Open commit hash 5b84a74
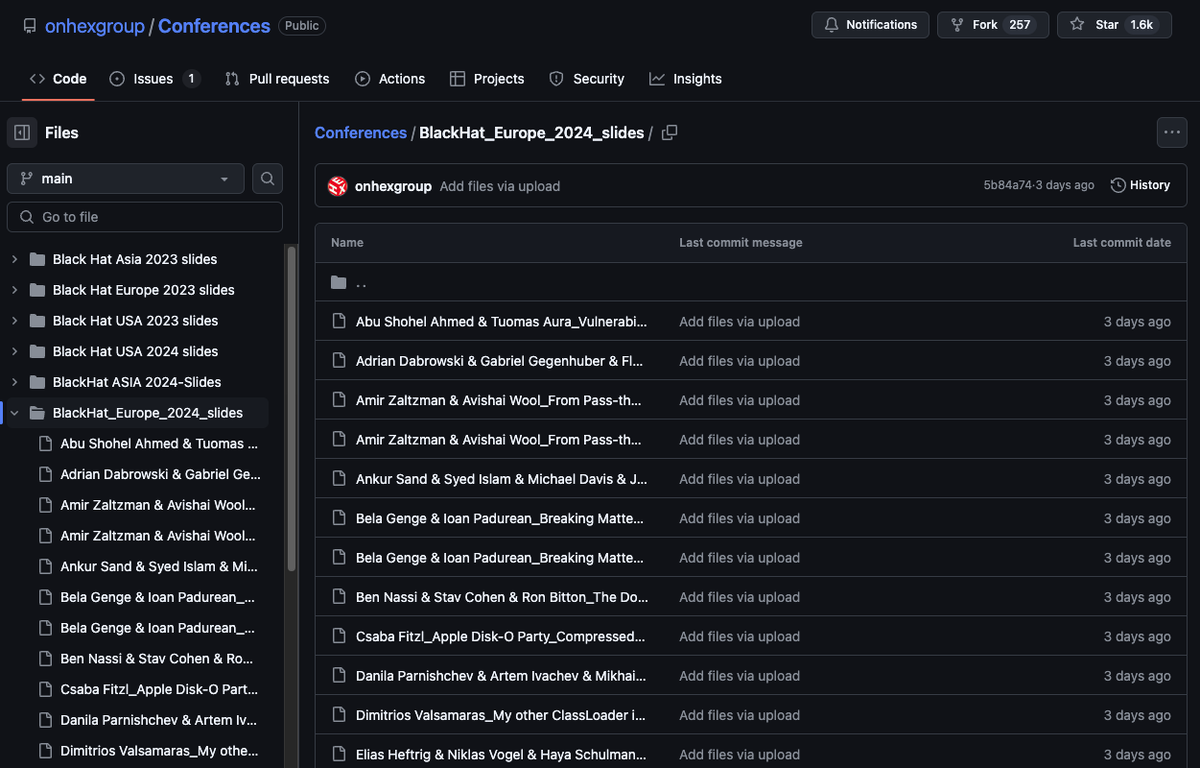1200x768 pixels. [1007, 185]
